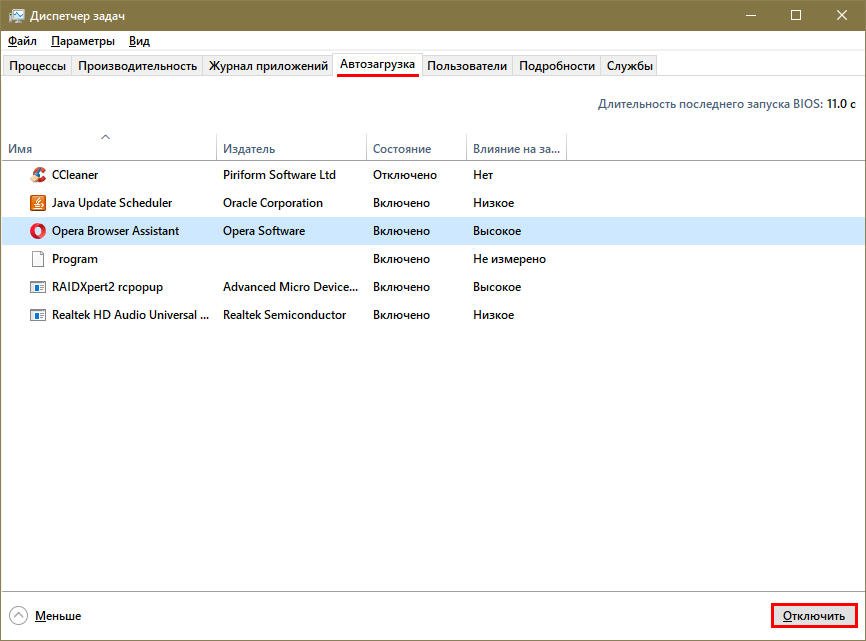Click Opera Software publisher cell
This screenshot has width=866, height=641.
(263, 231)
